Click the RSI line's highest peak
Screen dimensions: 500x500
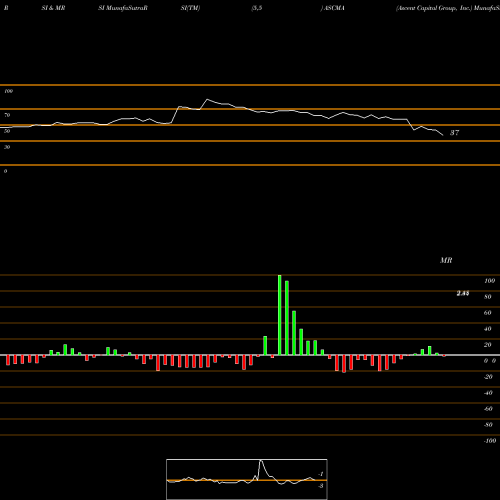[207, 99]
